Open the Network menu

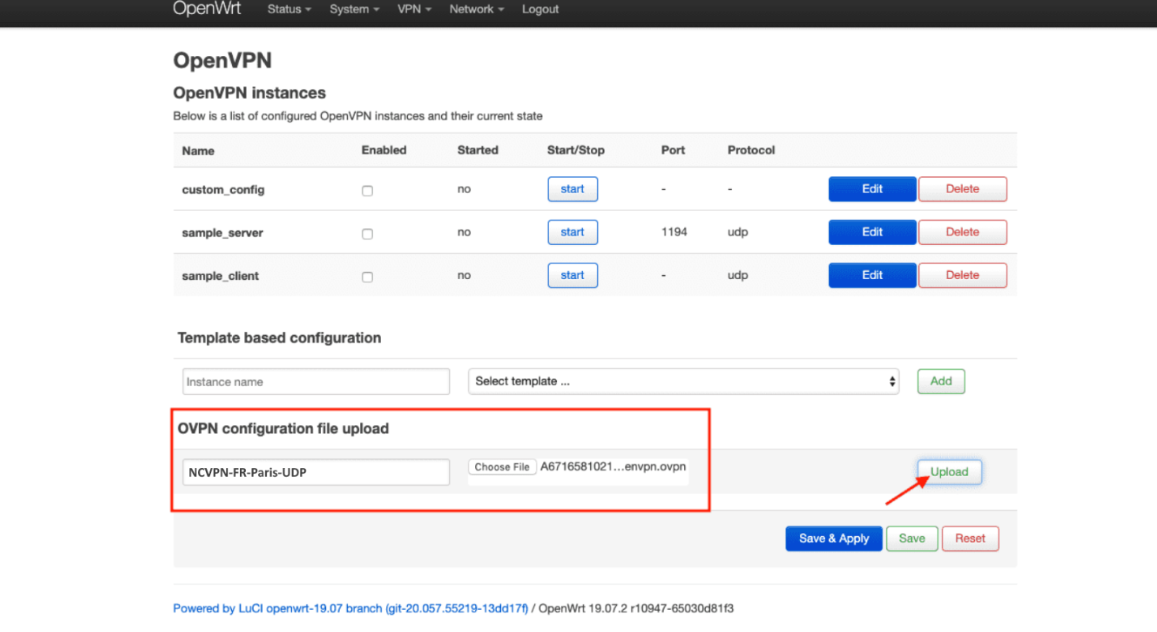[475, 9]
